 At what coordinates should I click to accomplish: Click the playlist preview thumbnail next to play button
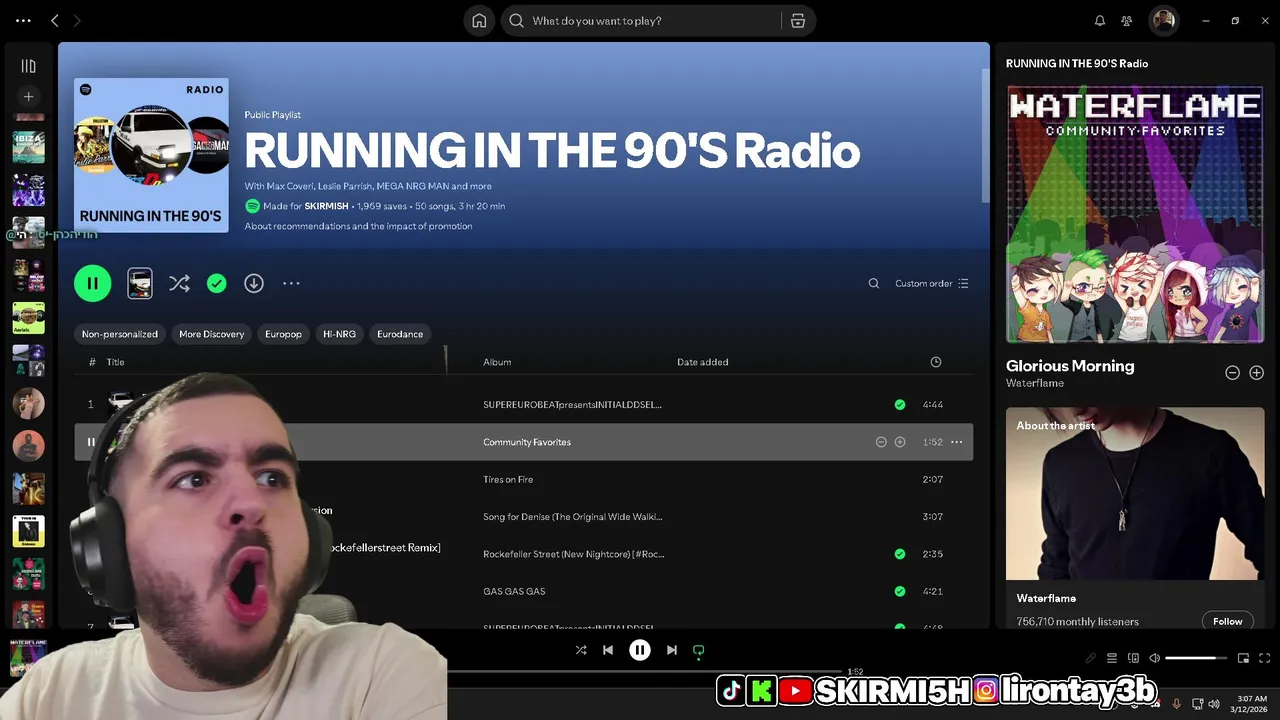pyautogui.click(x=140, y=283)
